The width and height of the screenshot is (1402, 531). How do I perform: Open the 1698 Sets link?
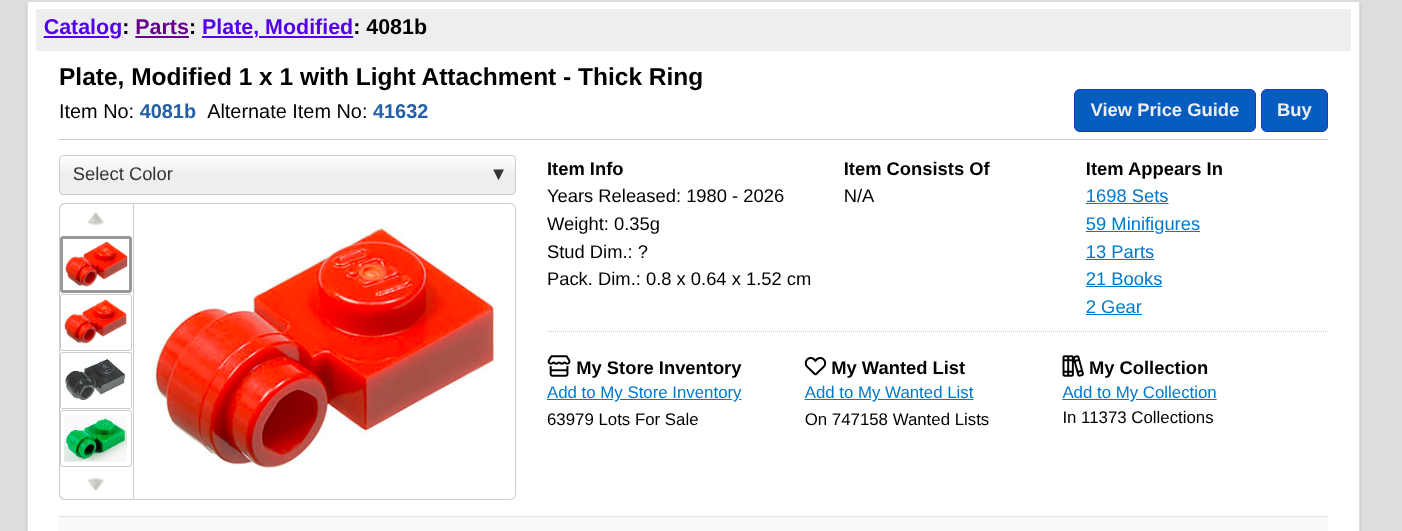pos(1127,196)
